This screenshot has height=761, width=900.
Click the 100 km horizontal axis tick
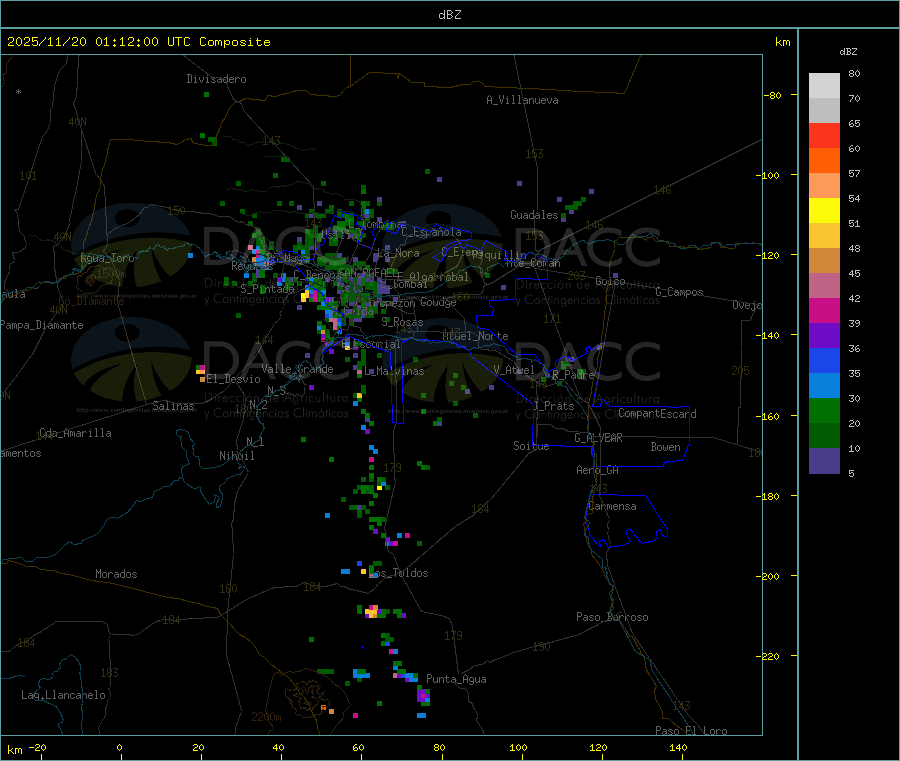pos(518,747)
